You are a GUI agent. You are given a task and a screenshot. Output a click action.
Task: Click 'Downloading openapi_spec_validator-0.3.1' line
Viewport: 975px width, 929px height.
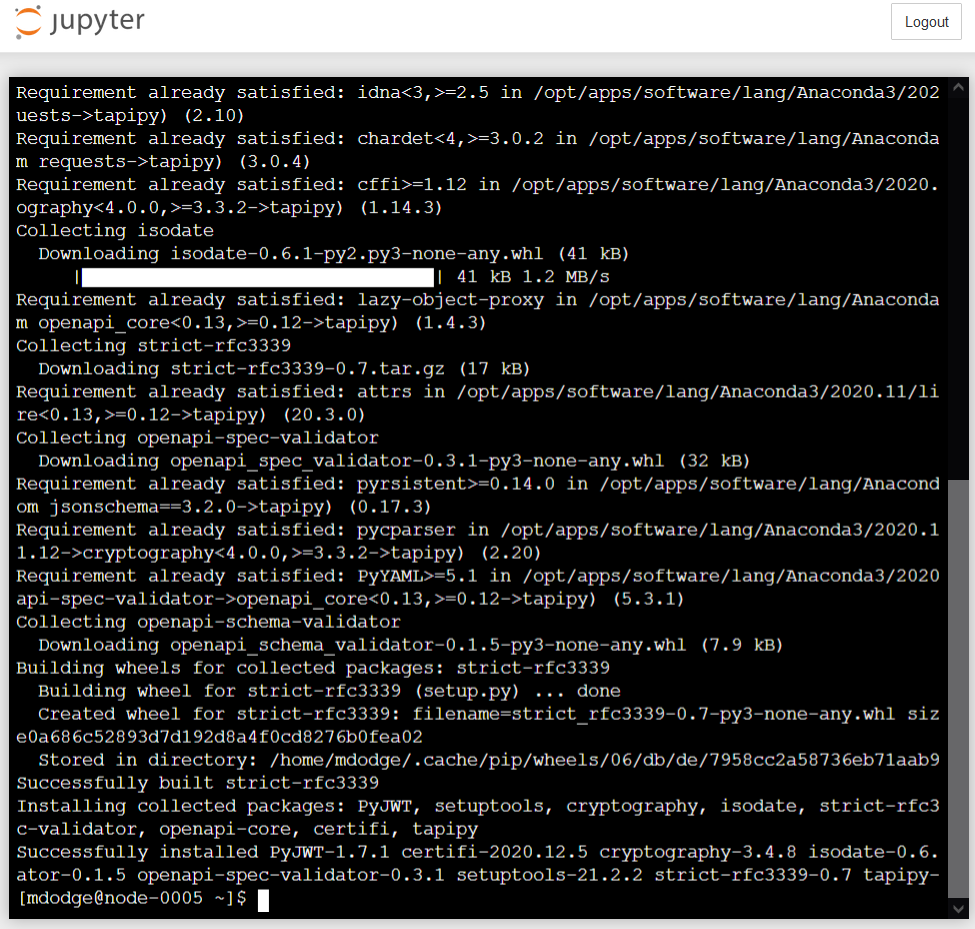click(x=394, y=461)
